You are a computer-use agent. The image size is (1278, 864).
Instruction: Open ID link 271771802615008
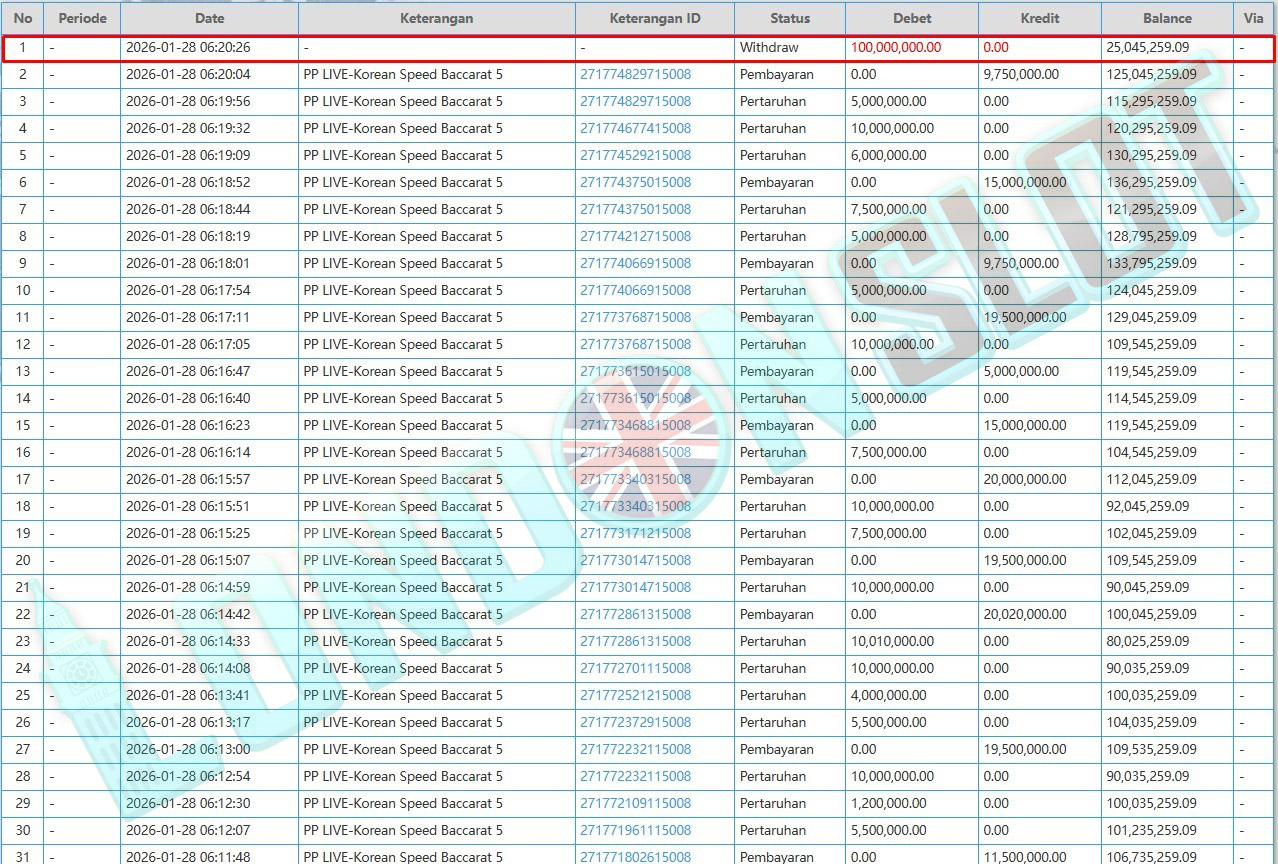[635, 856]
